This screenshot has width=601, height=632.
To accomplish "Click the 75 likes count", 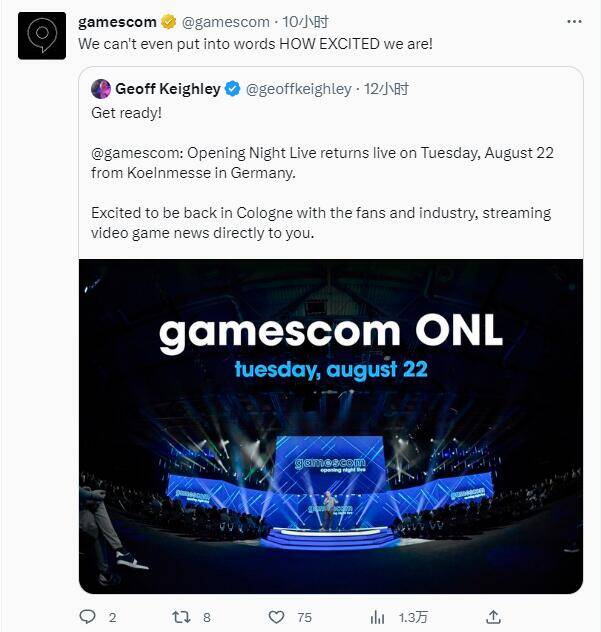I will coord(305,617).
